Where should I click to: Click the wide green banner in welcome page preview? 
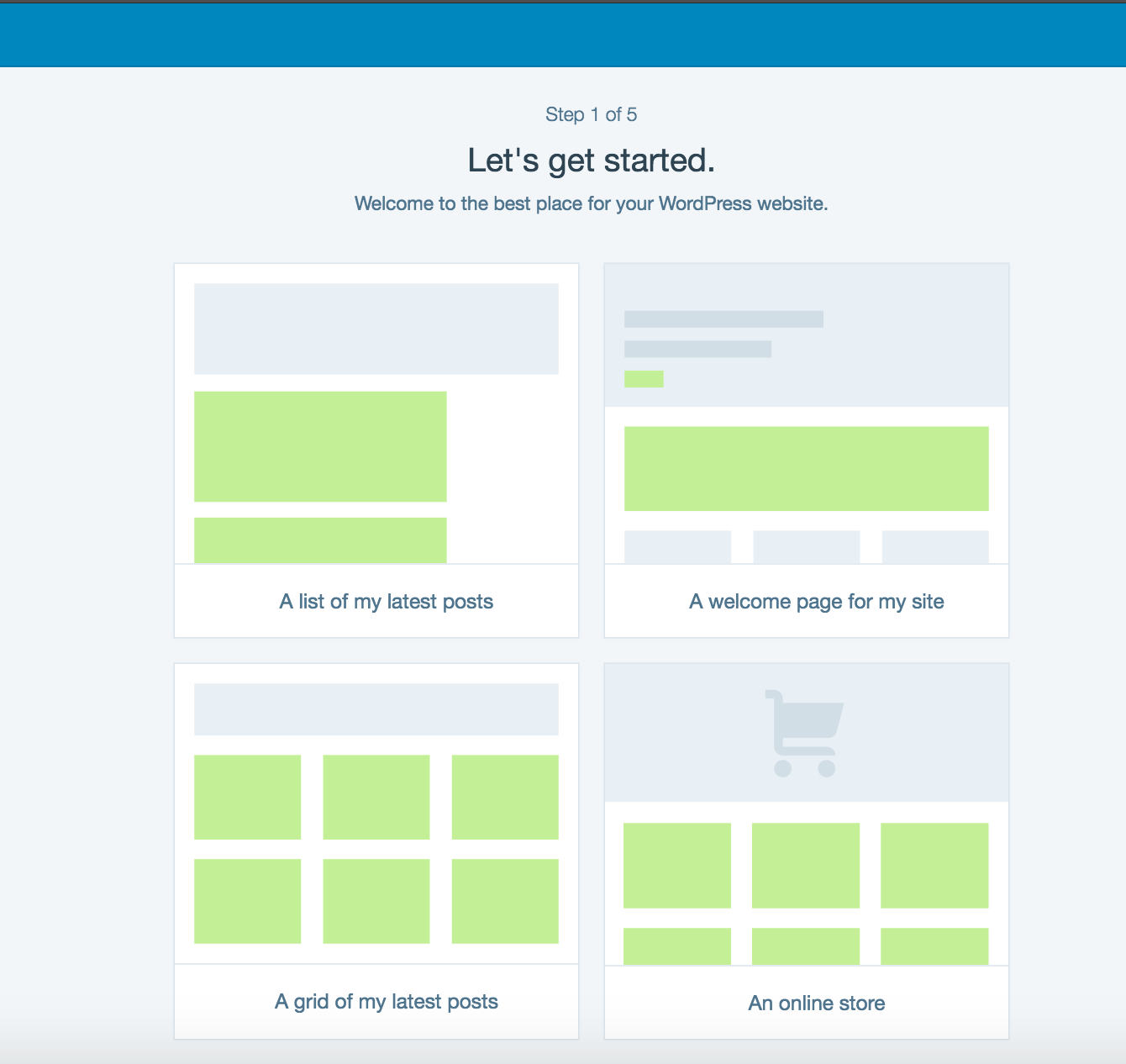806,469
